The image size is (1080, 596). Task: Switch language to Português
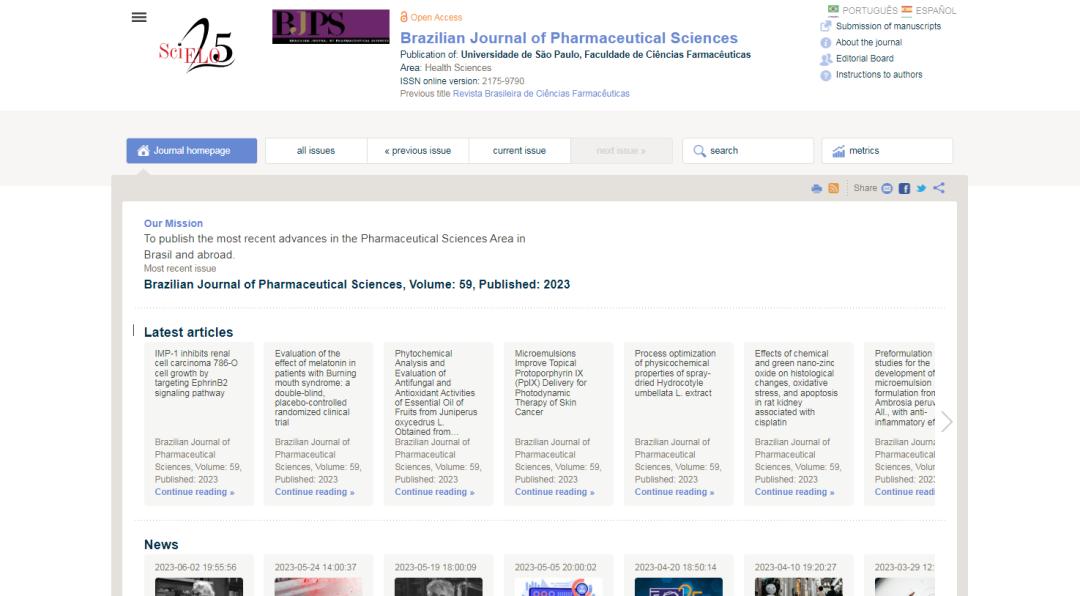click(x=862, y=10)
